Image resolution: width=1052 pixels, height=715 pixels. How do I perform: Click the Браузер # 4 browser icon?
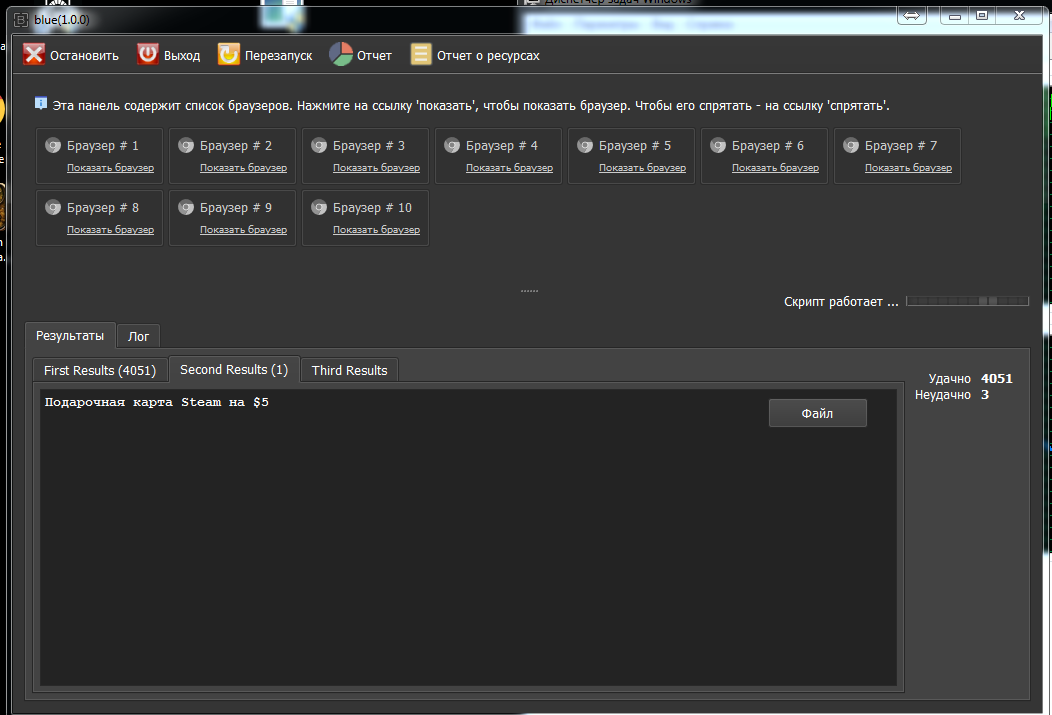tap(452, 146)
